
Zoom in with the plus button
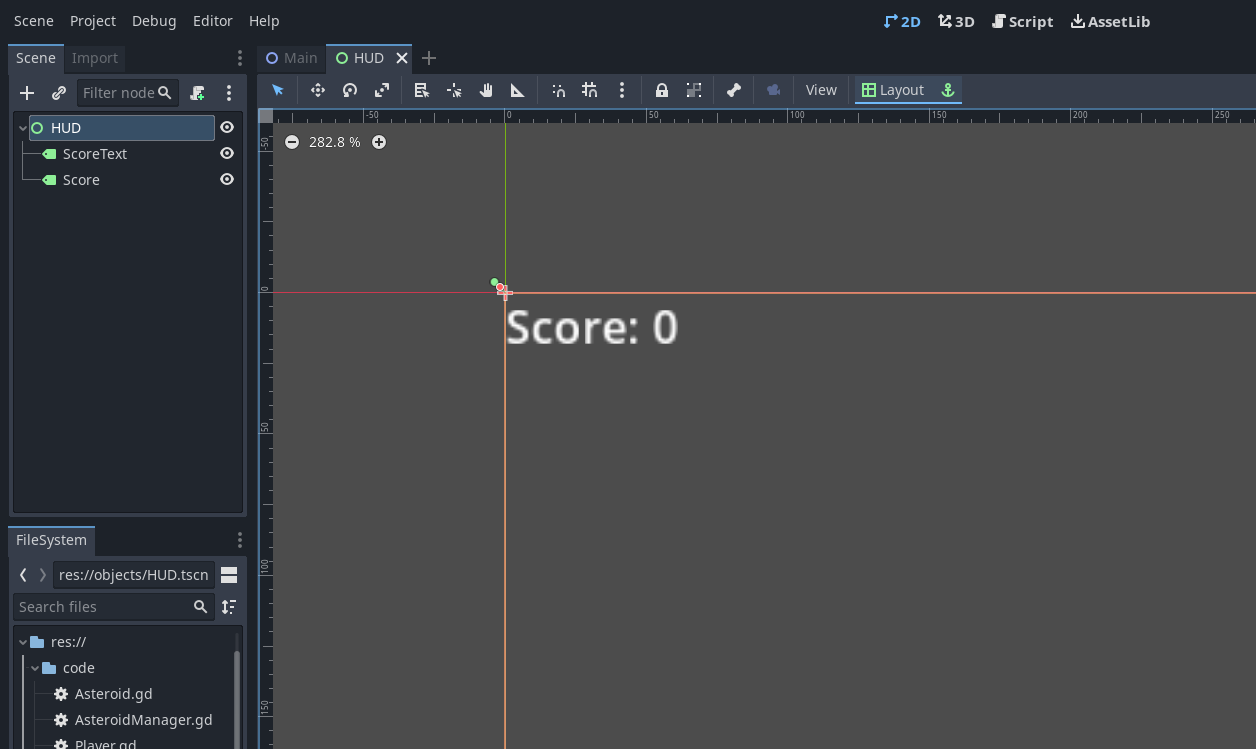[x=379, y=142]
